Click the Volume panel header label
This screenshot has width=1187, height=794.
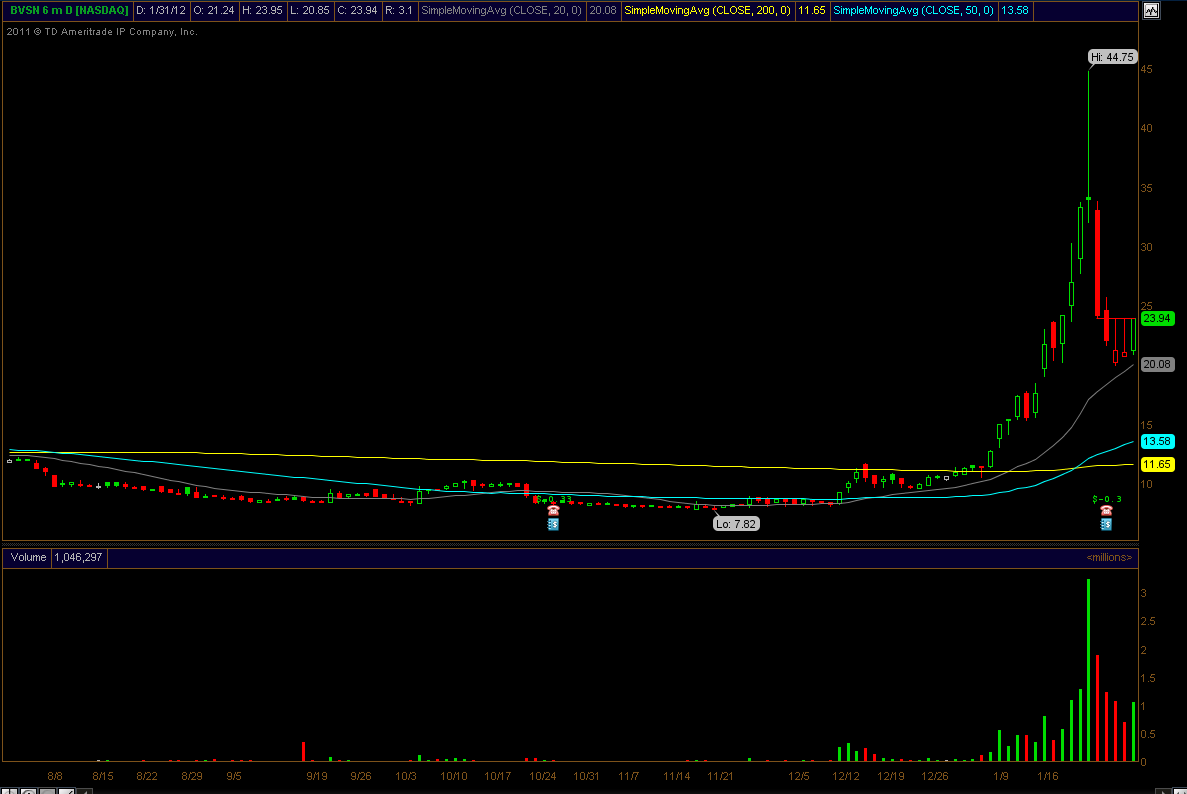(28, 557)
